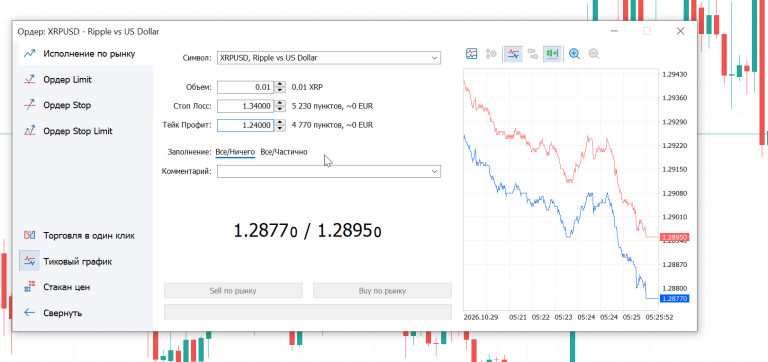Zoom in the tick chart
This screenshot has height=362, width=768.
point(575,53)
